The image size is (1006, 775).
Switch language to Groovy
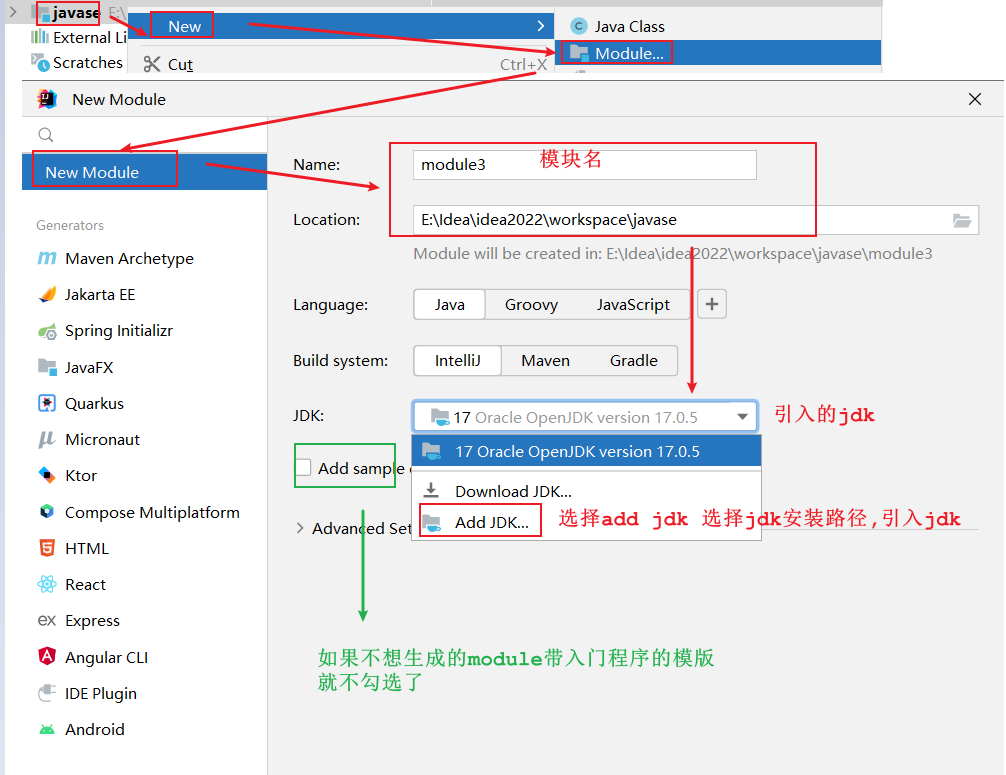click(531, 305)
